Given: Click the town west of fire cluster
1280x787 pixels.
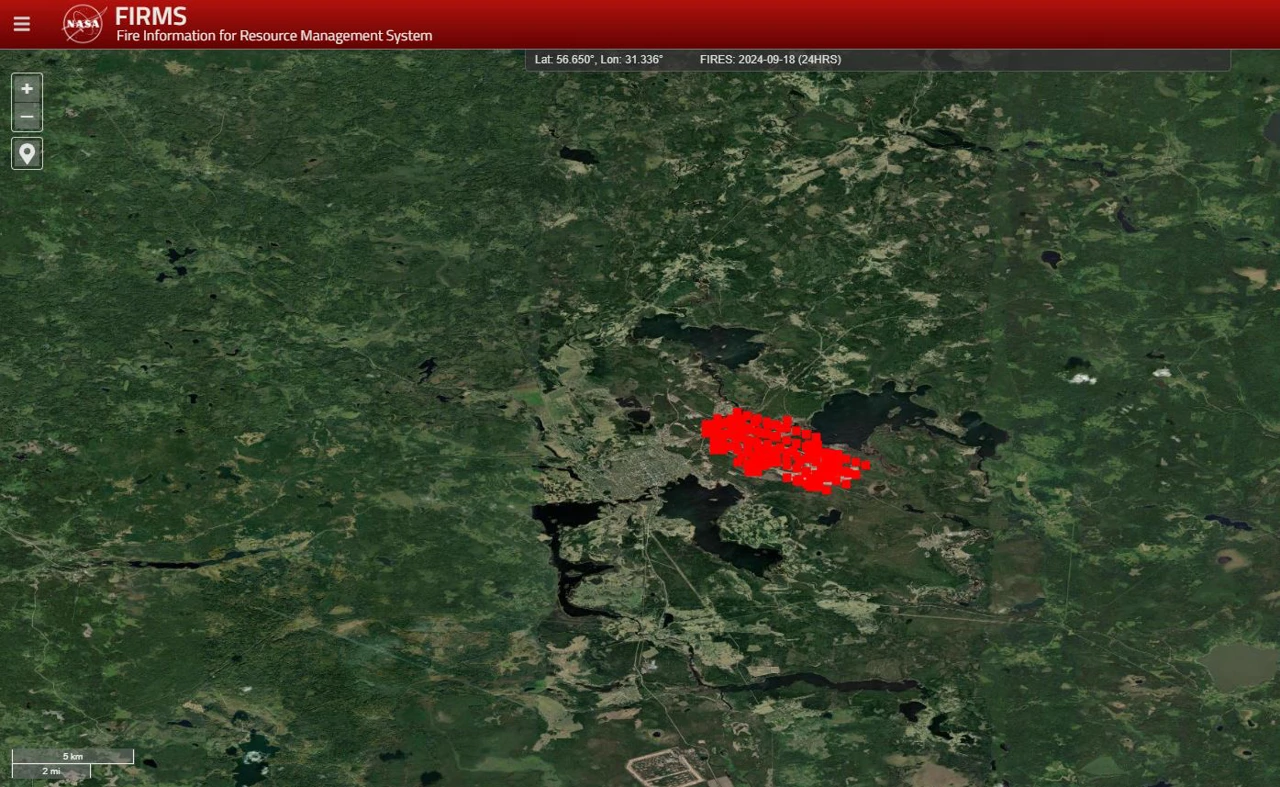Looking at the screenshot, I should [x=640, y=470].
